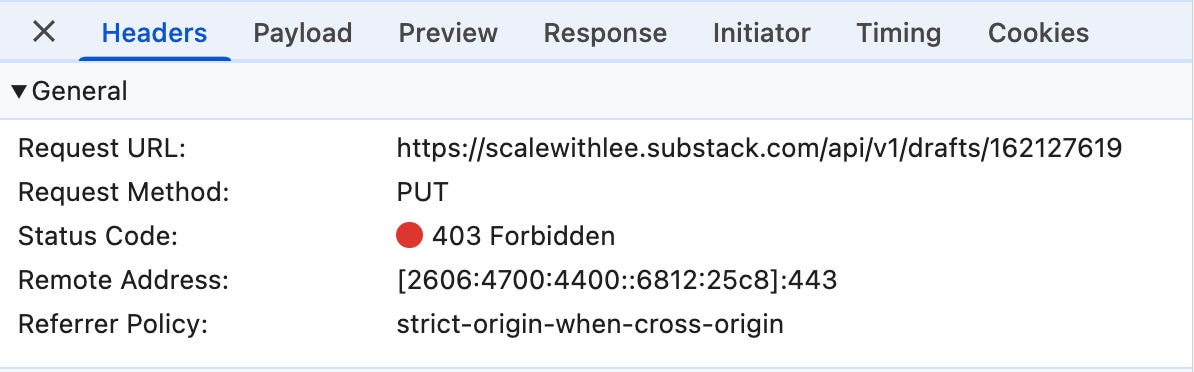Click the Remote Address label

tap(123, 280)
